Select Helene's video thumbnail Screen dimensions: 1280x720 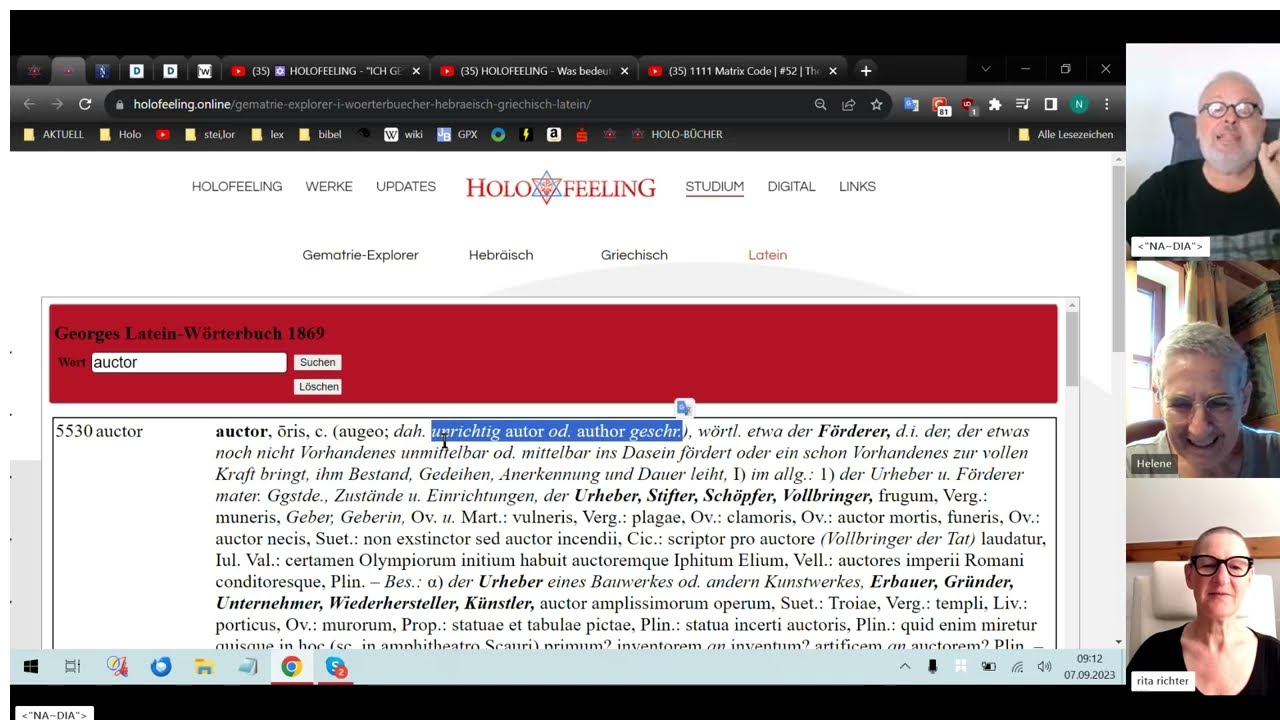point(1202,368)
